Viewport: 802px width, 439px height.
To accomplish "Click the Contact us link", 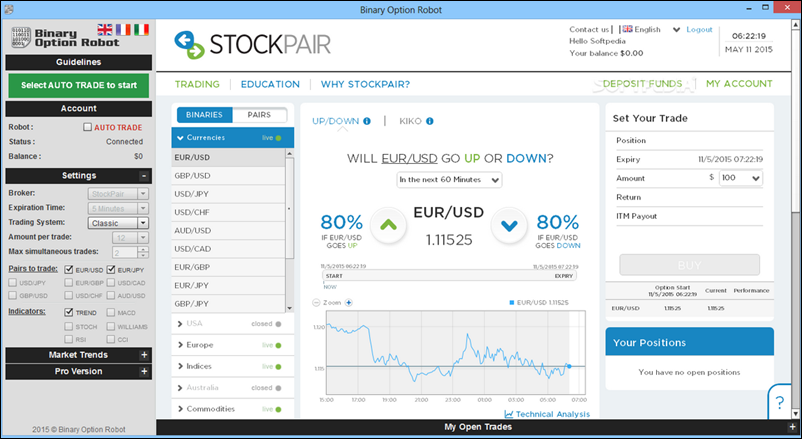I will [x=589, y=30].
